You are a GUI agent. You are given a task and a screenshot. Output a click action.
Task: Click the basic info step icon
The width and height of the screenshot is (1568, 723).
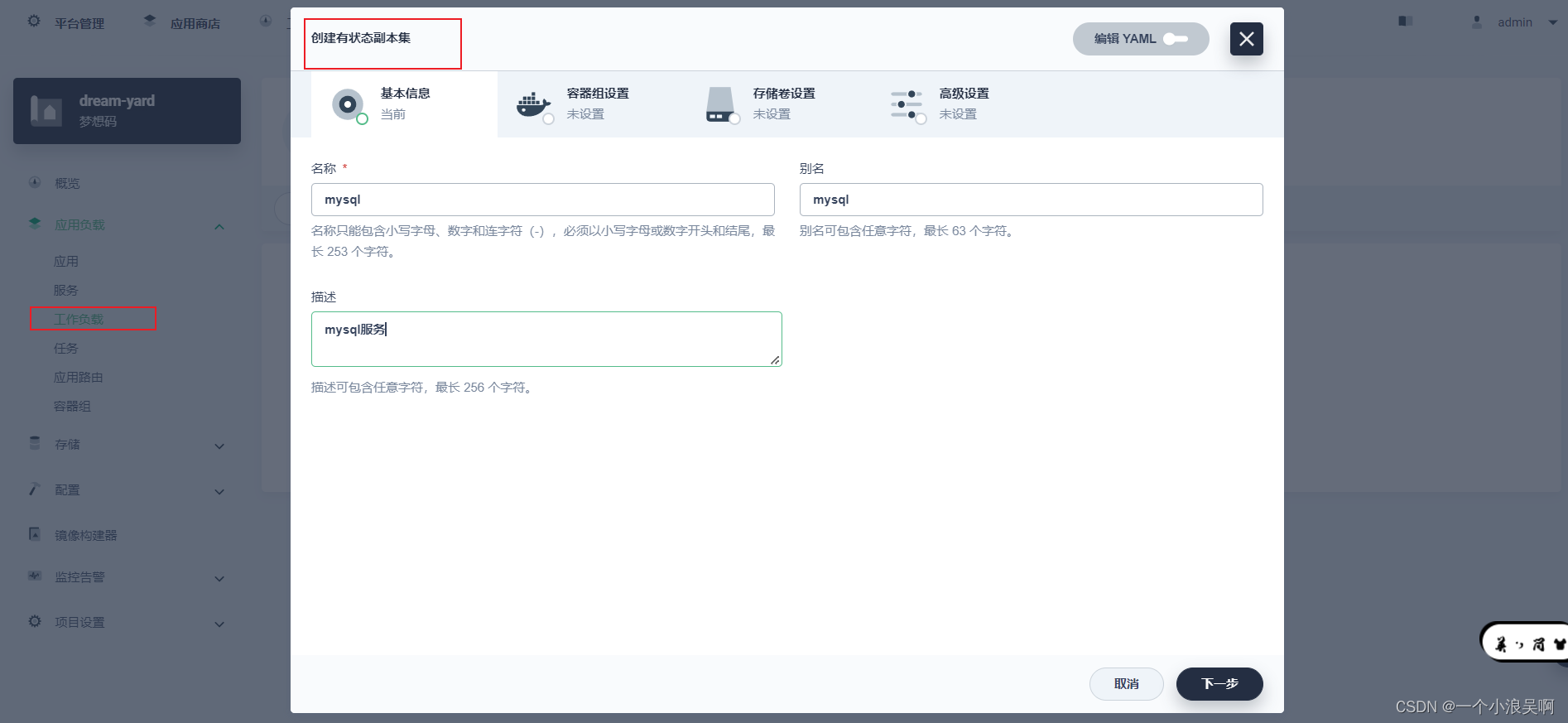pos(349,105)
